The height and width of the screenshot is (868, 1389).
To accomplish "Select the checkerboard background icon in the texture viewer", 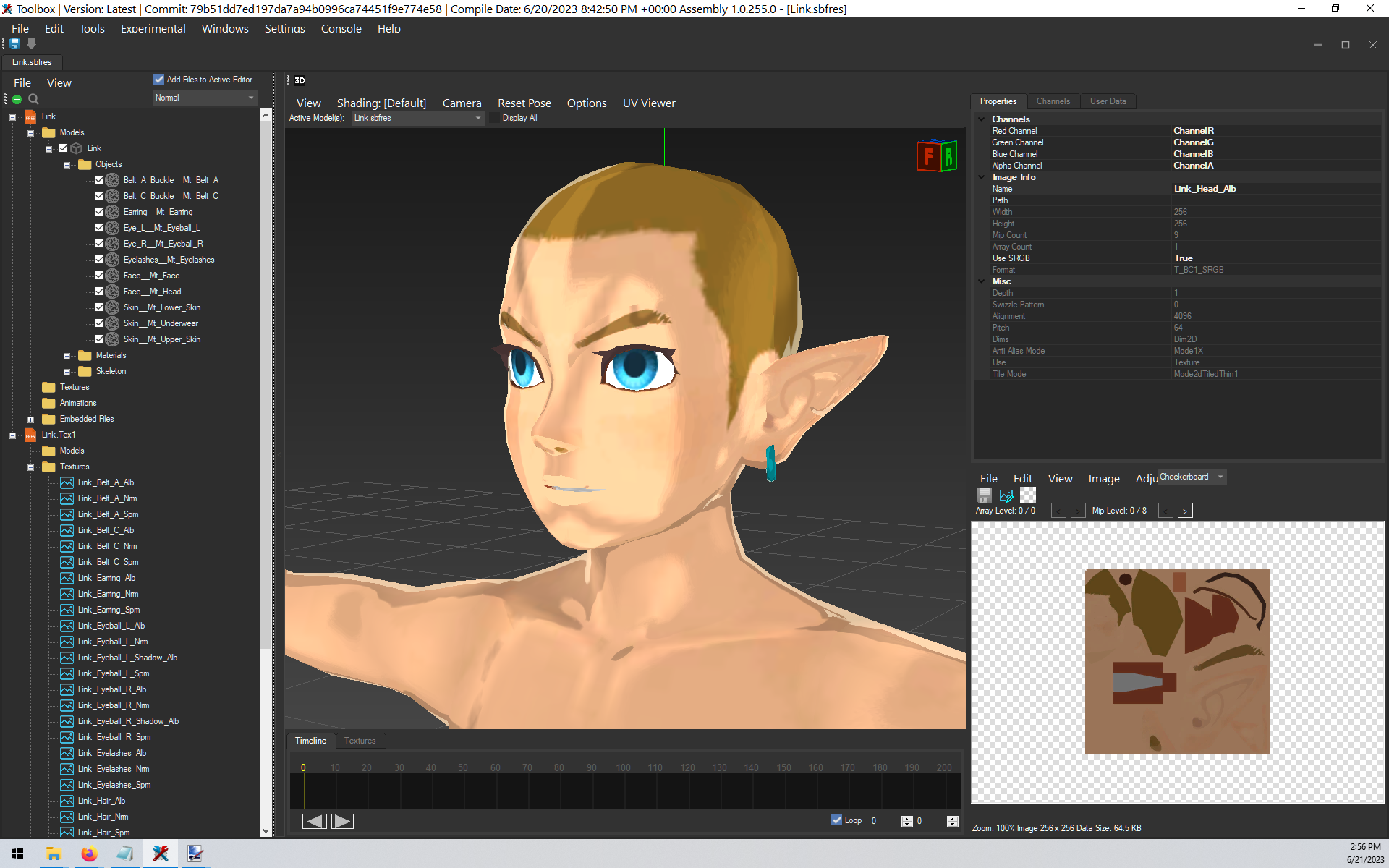I will pyautogui.click(x=1027, y=495).
